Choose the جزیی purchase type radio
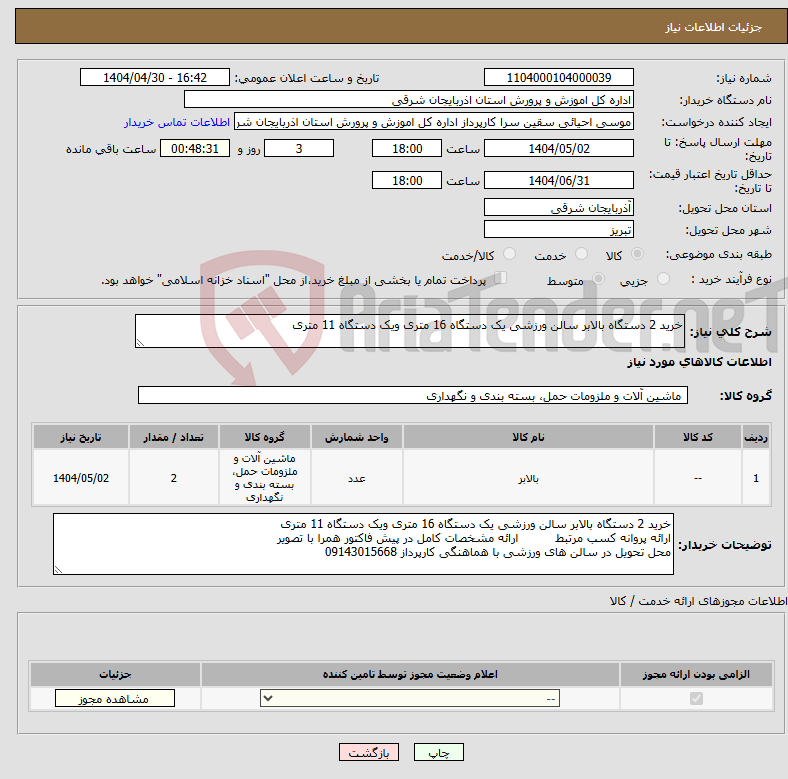The image size is (788, 779). coord(663,278)
